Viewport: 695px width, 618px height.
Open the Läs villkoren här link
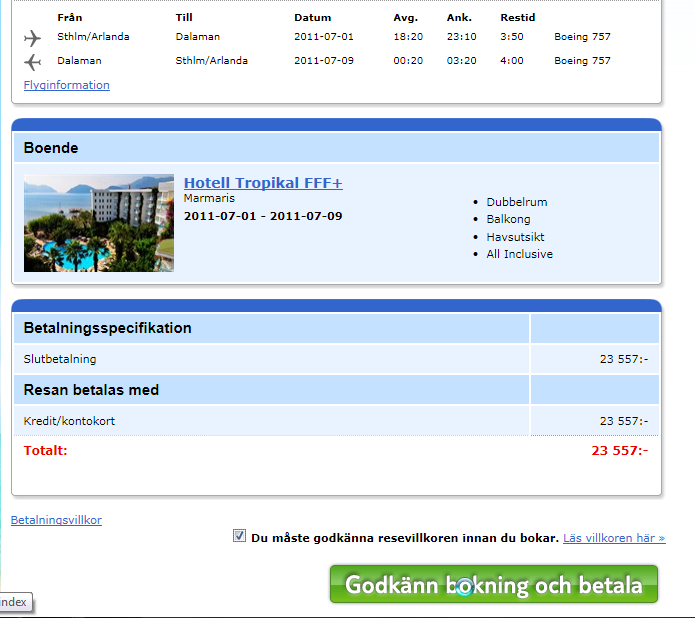click(x=613, y=538)
